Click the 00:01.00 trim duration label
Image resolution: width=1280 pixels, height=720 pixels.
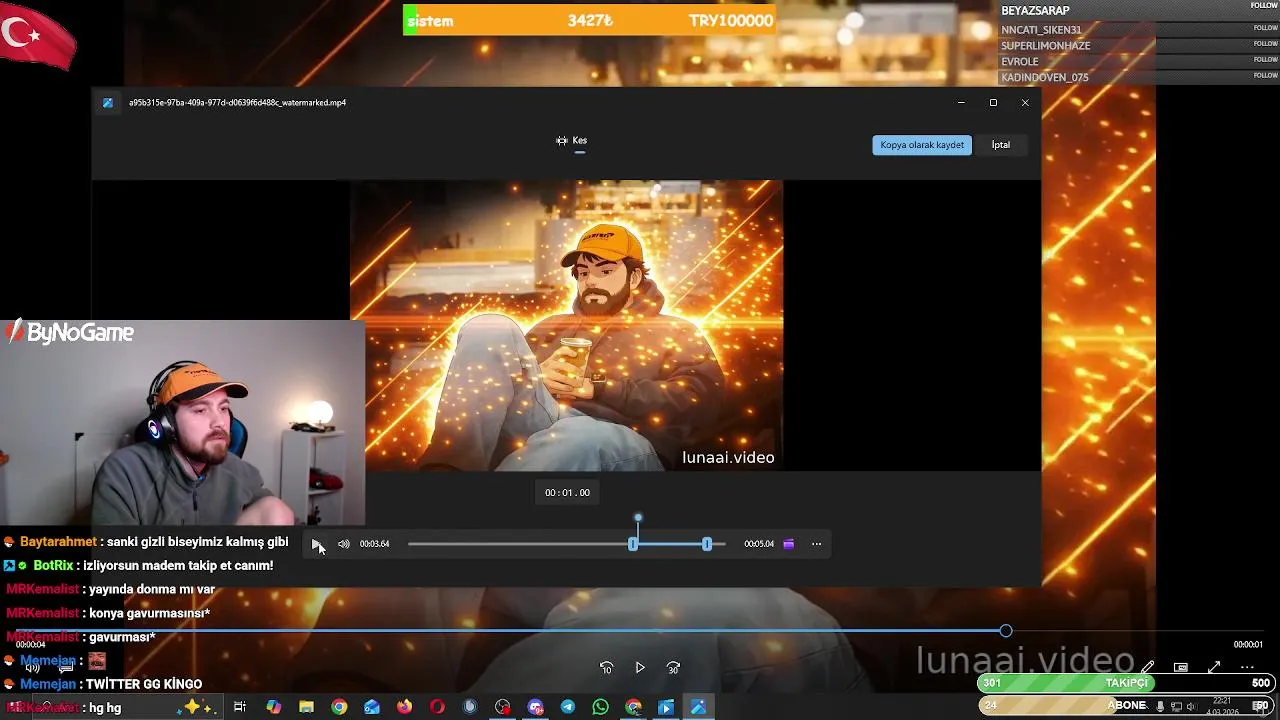click(x=567, y=492)
